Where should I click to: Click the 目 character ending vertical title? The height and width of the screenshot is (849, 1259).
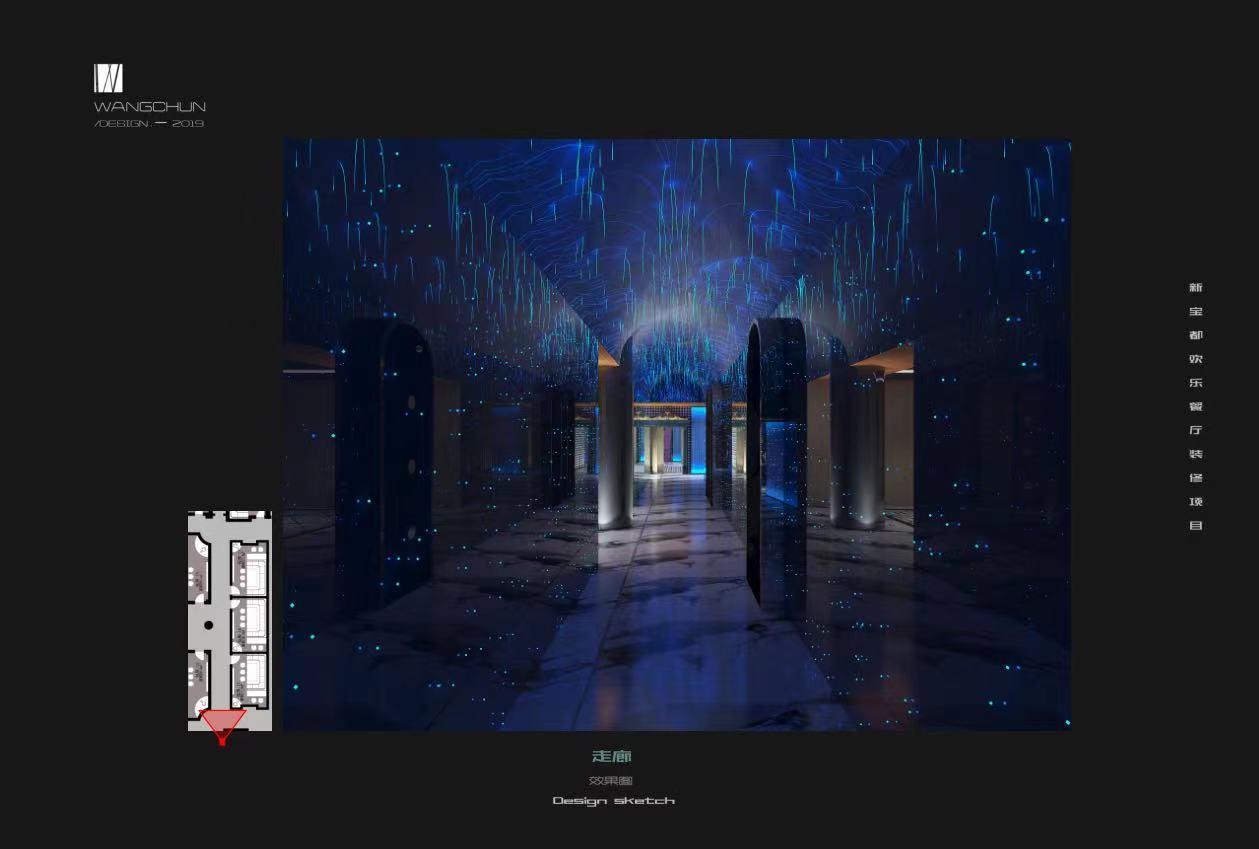[1196, 526]
